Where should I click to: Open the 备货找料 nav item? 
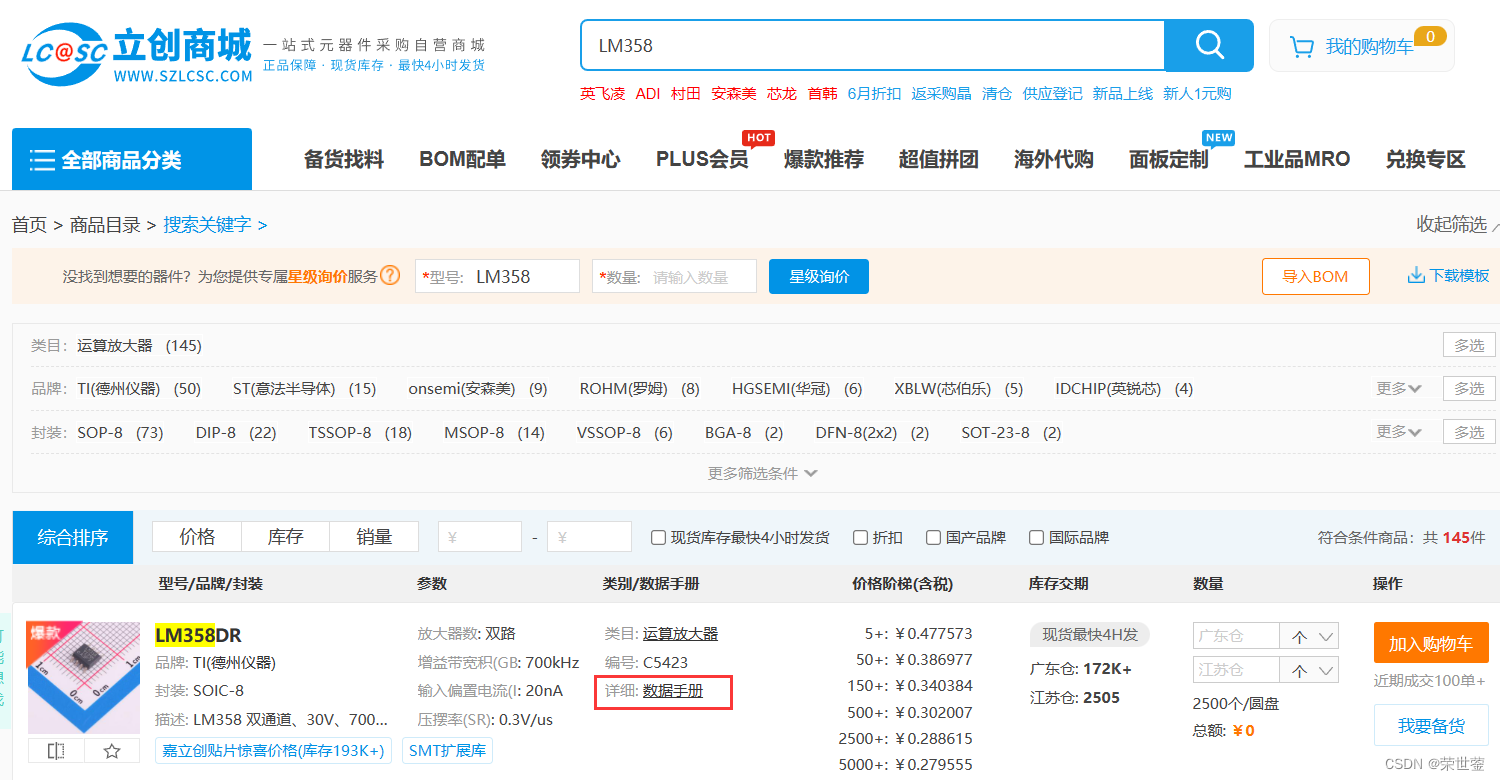pos(344,160)
